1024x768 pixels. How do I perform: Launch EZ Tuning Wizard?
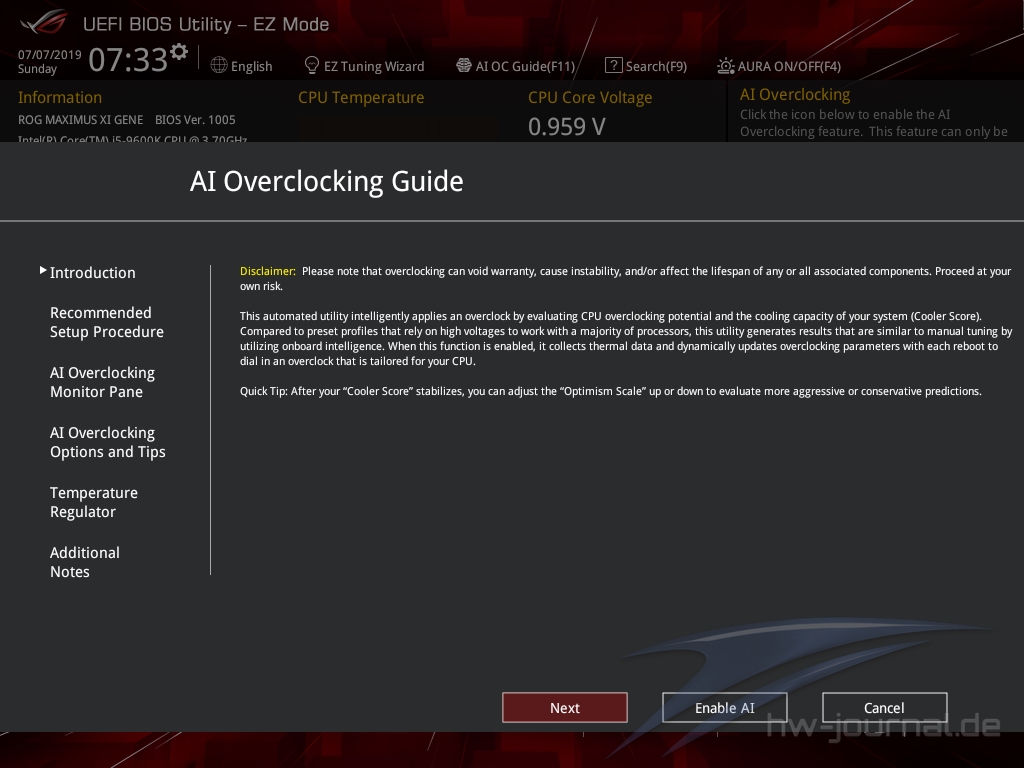coord(364,66)
